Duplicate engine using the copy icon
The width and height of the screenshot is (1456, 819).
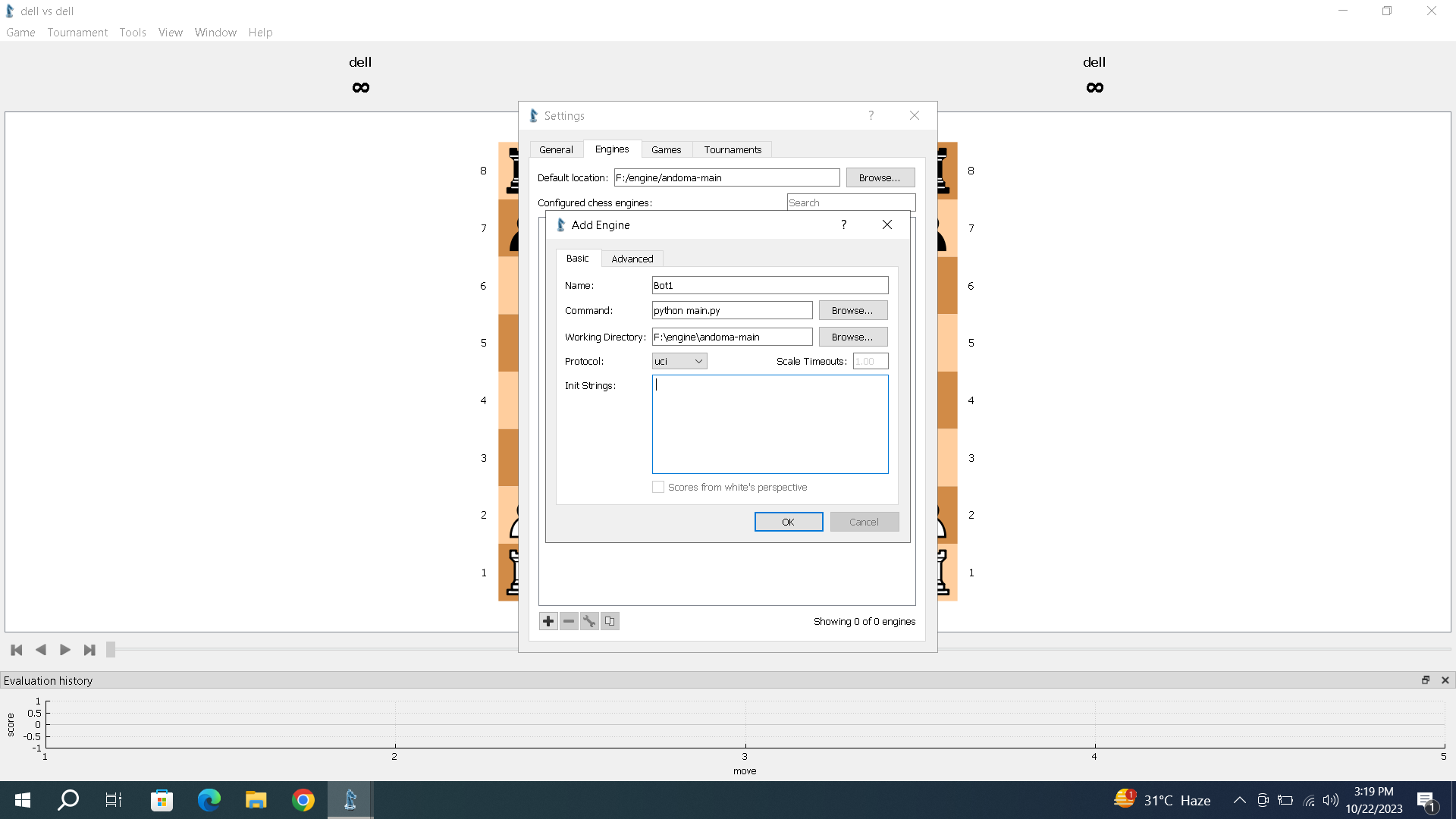(610, 620)
